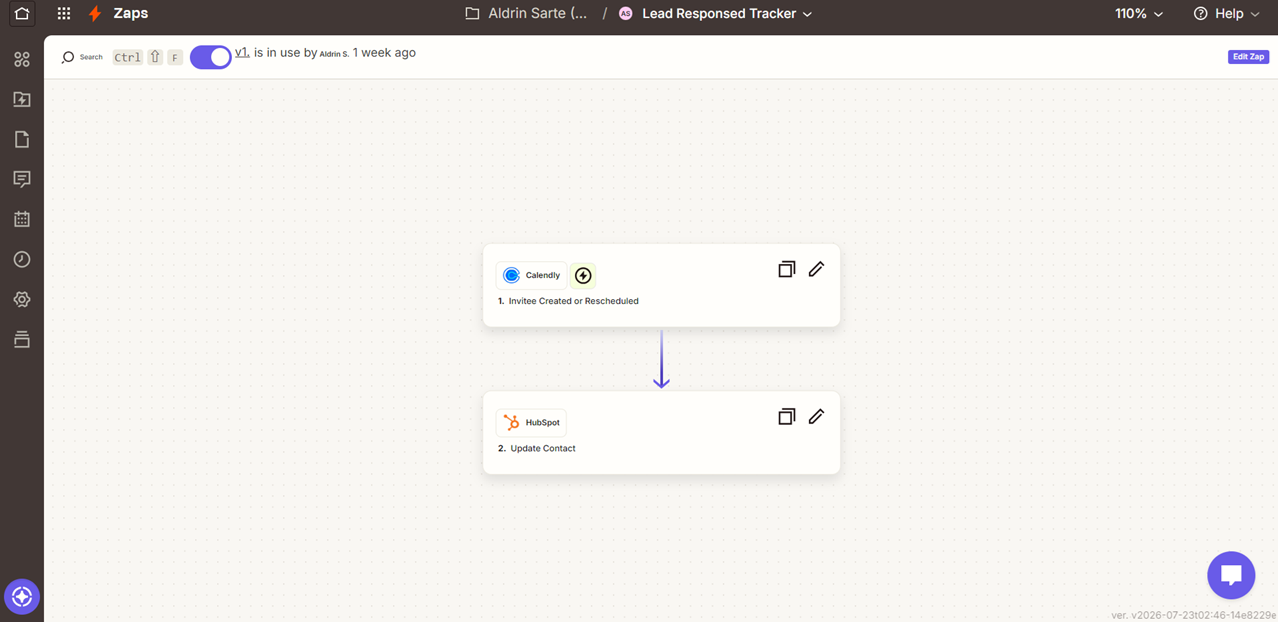Click the instant trigger lightning badge
This screenshot has width=1278, height=623.
tap(583, 275)
